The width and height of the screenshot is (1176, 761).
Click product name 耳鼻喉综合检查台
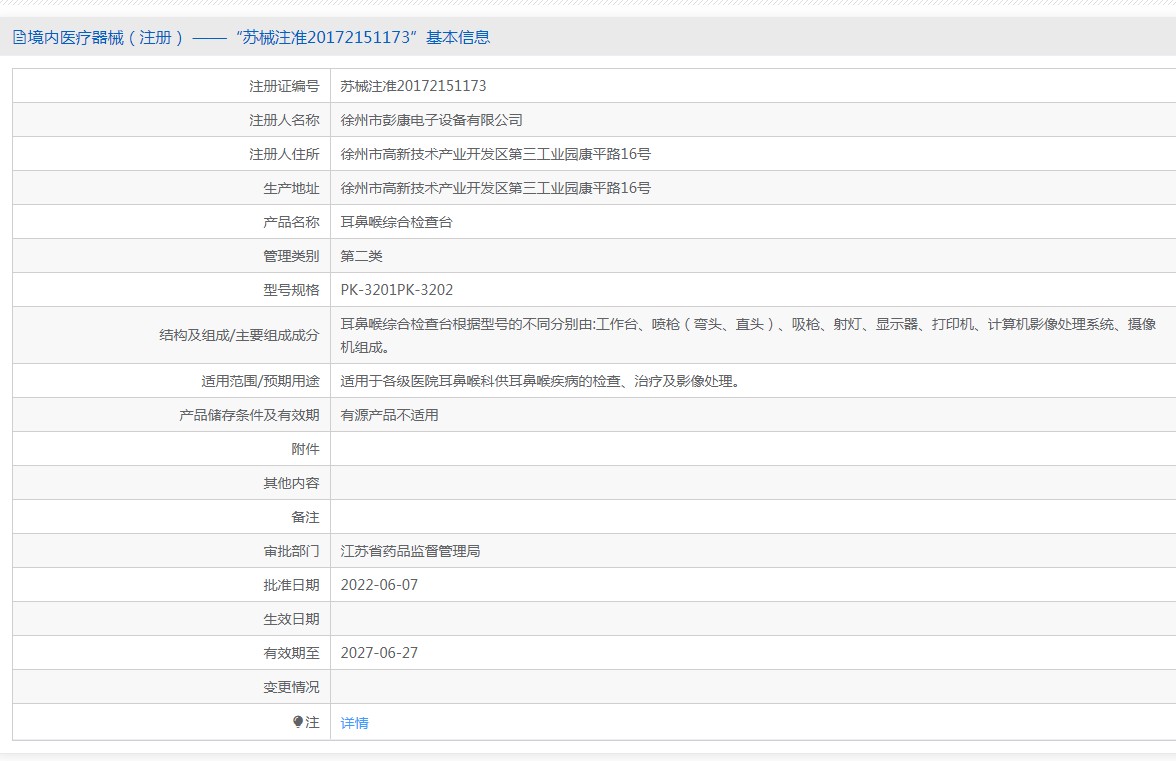tap(396, 222)
